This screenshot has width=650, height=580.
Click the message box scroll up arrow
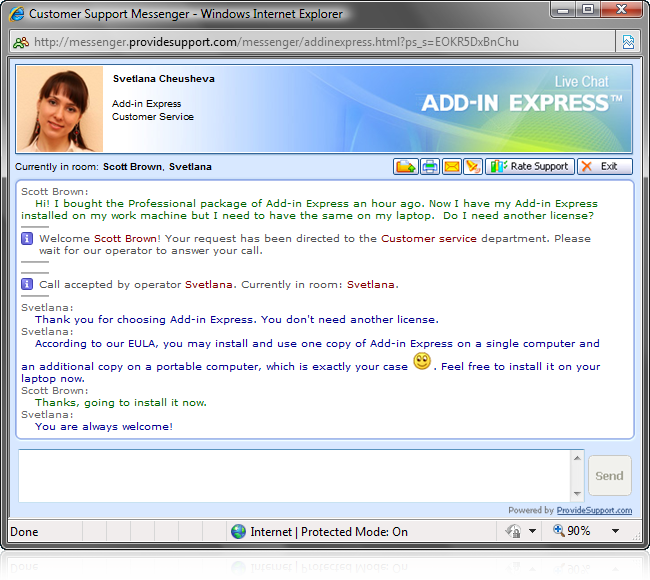(x=577, y=458)
